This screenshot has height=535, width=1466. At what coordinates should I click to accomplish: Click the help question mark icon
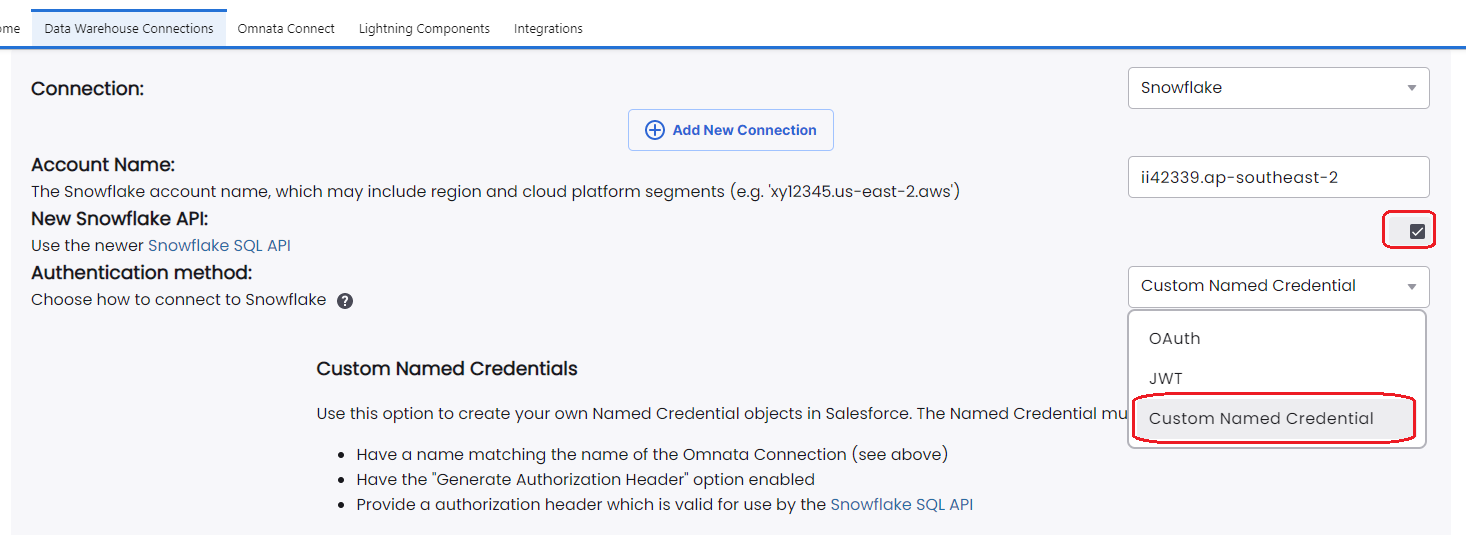(x=345, y=300)
